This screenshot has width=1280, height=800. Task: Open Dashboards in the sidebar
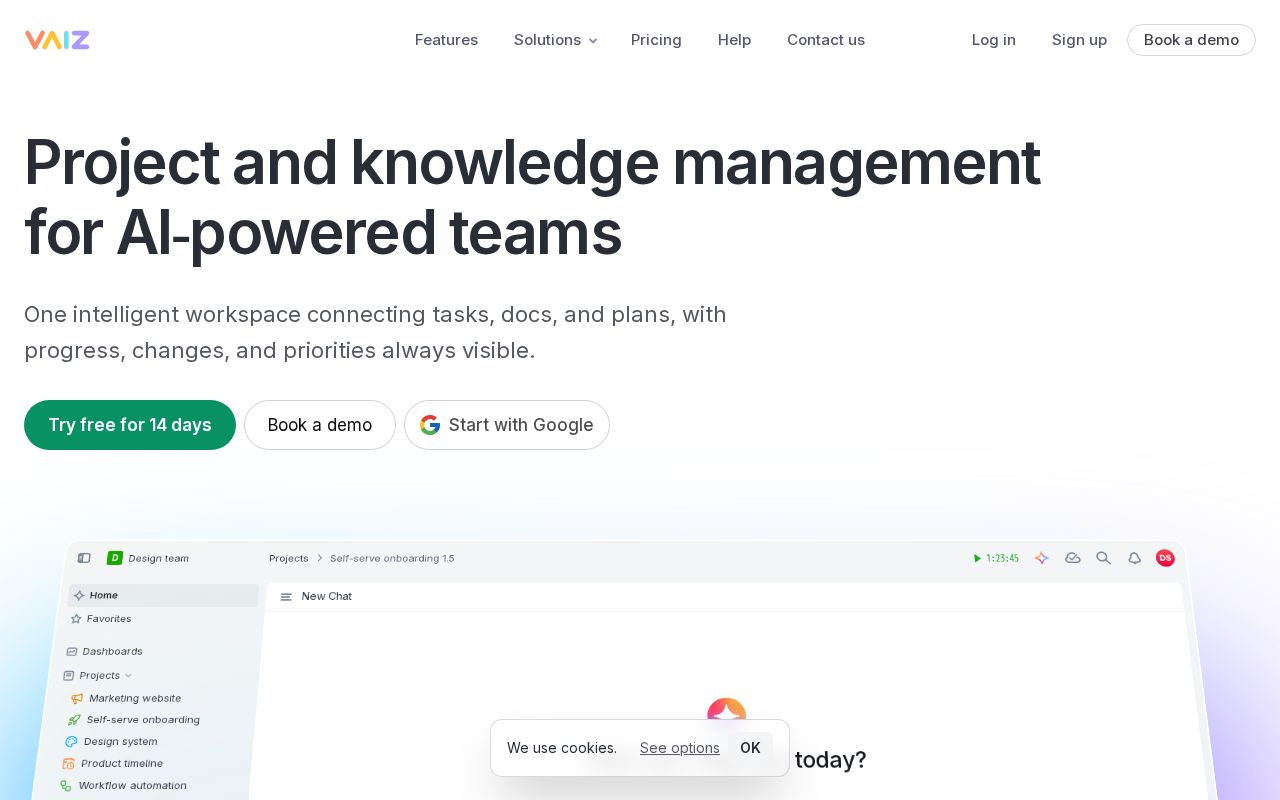tap(104, 651)
